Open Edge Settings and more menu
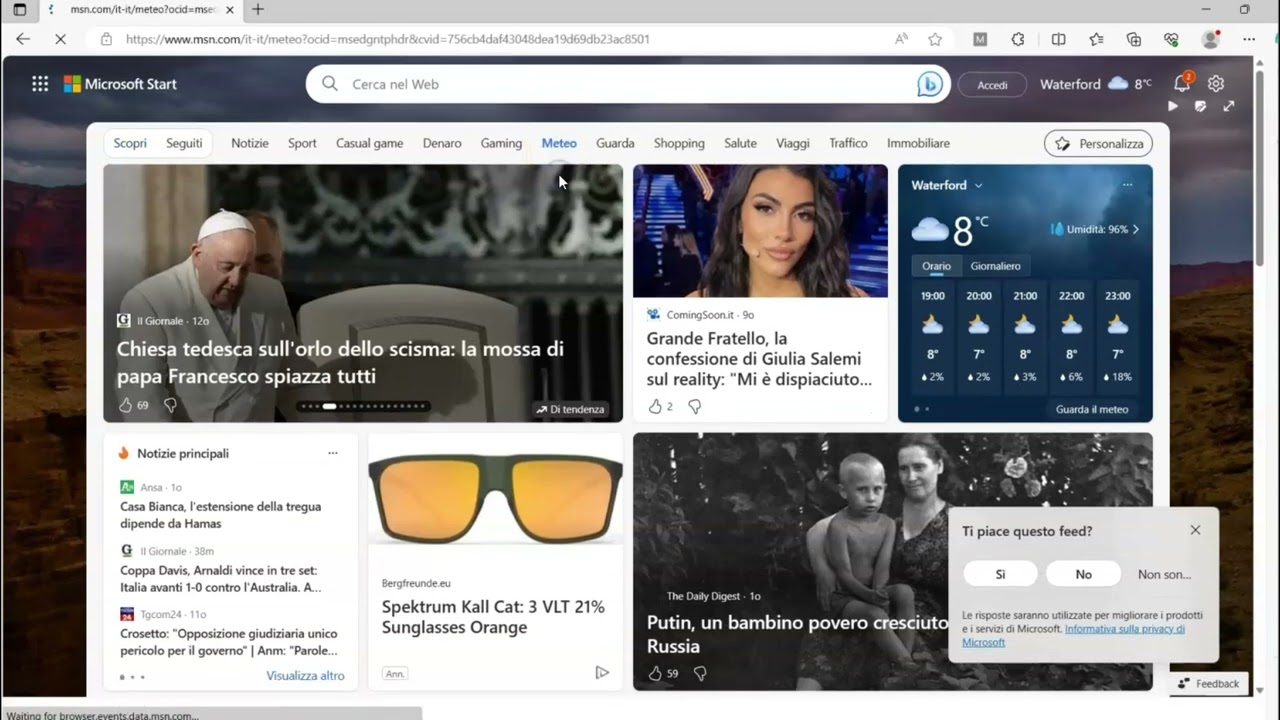Screen dimensions: 1280x720 [1249, 39]
